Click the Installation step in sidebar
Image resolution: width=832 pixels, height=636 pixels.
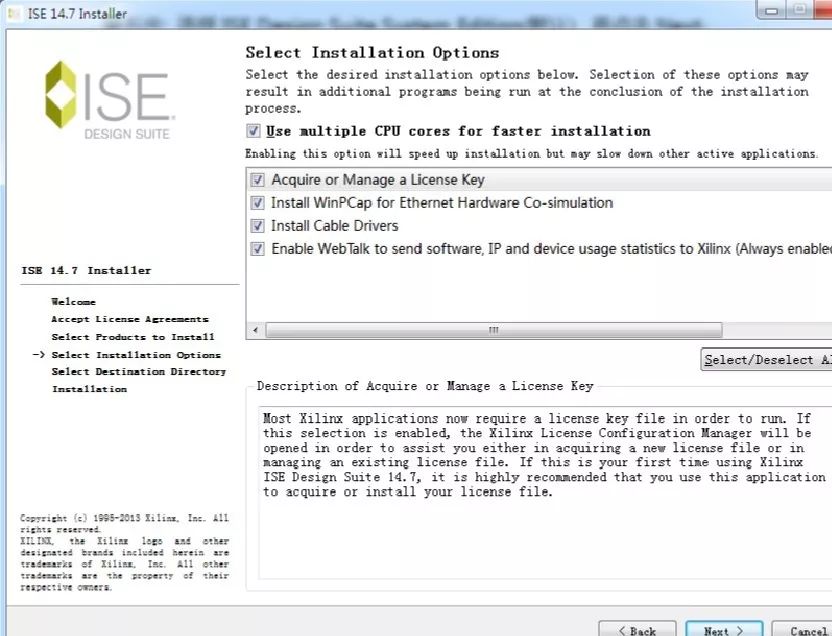tap(89, 389)
